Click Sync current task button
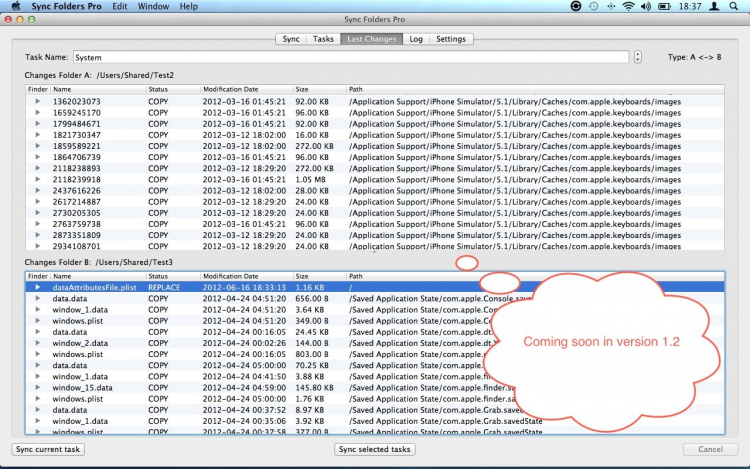 pos(48,449)
